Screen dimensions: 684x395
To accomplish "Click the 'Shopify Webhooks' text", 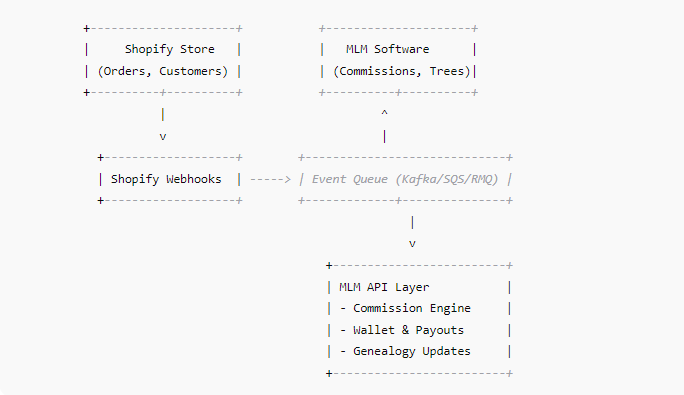I will click(166, 179).
